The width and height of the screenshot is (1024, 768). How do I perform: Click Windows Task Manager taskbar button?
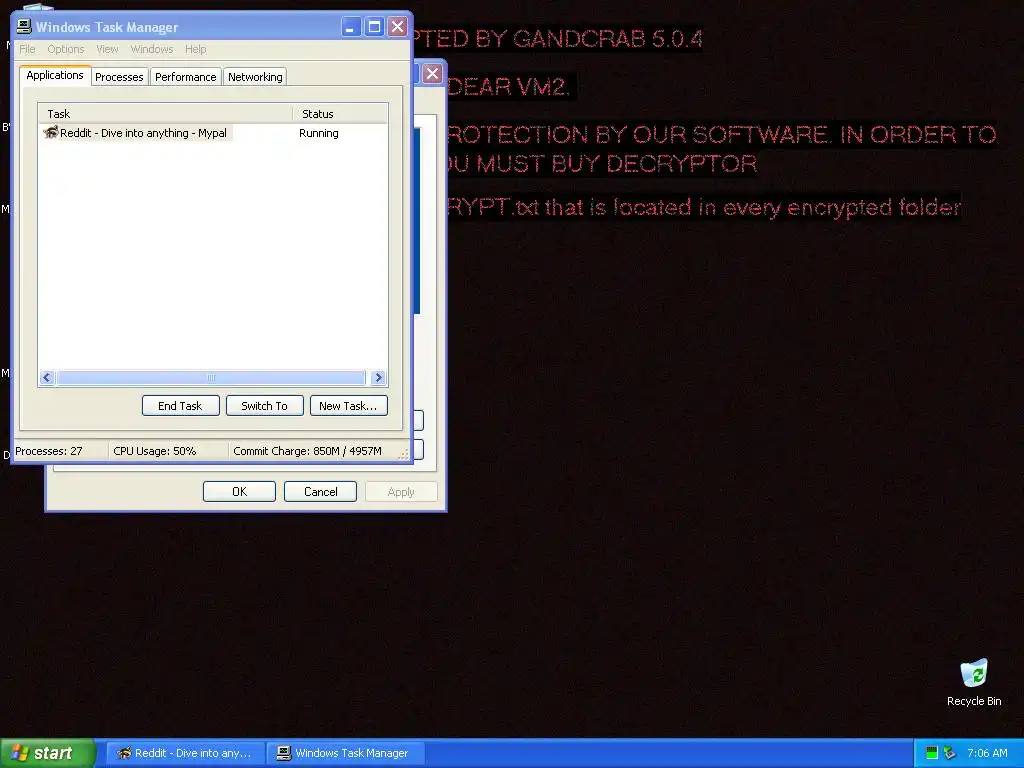pos(346,753)
